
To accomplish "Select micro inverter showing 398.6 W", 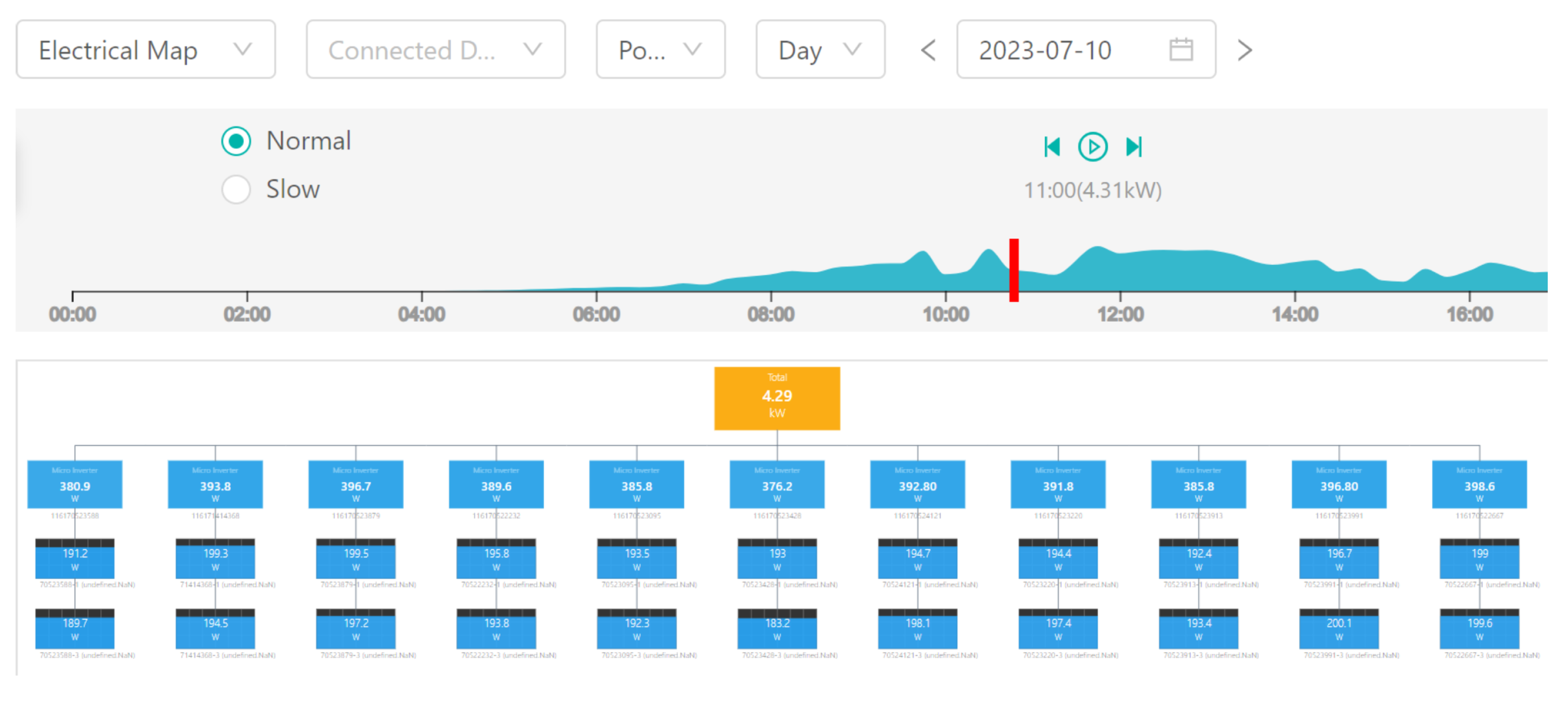I will click(1479, 484).
